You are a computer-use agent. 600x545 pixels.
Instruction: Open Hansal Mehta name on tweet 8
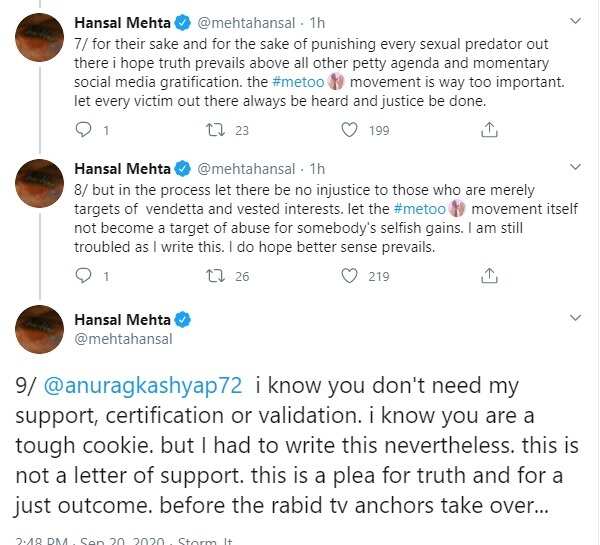[x=120, y=169]
